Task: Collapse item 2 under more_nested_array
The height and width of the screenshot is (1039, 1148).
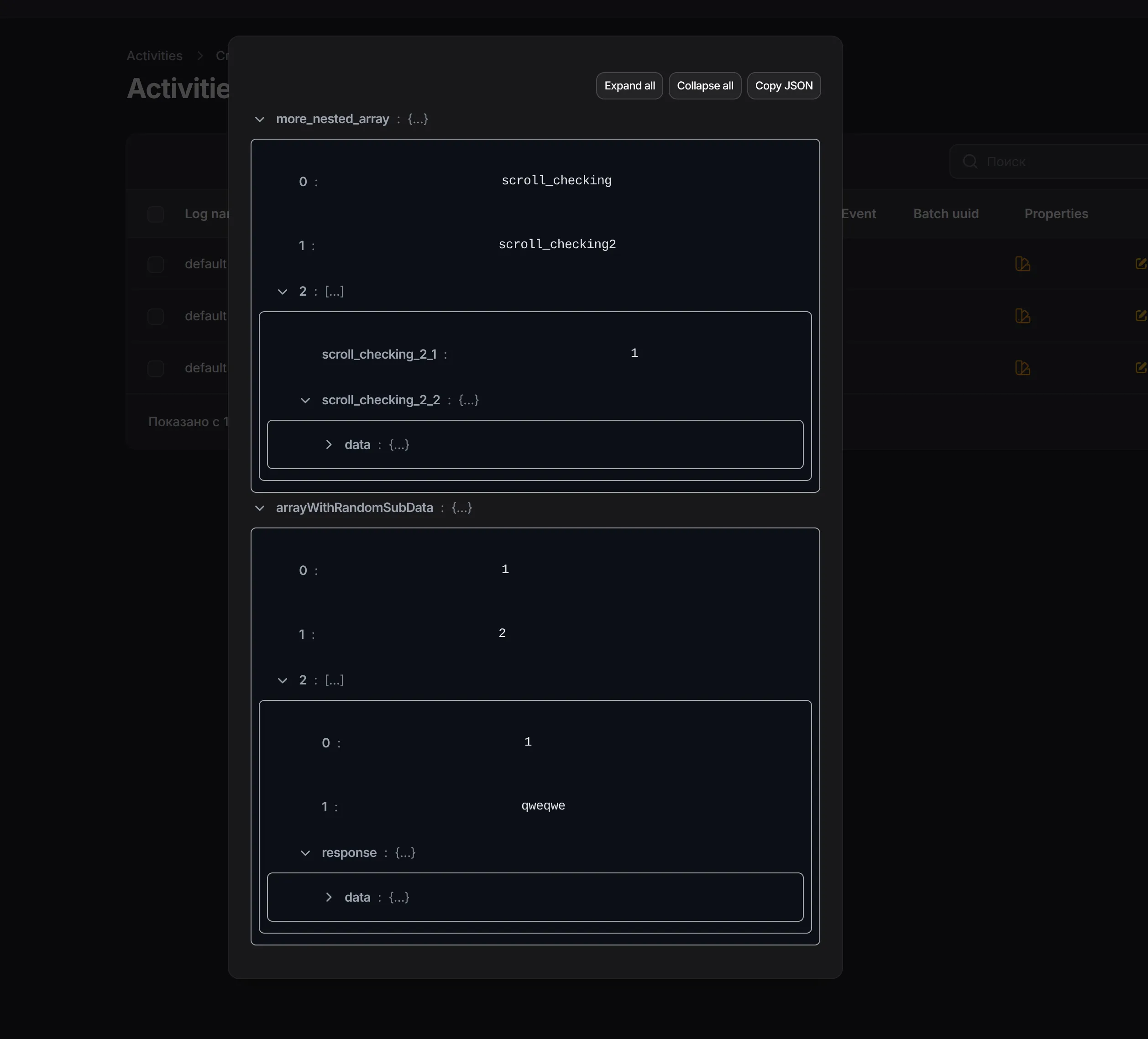Action: point(283,292)
